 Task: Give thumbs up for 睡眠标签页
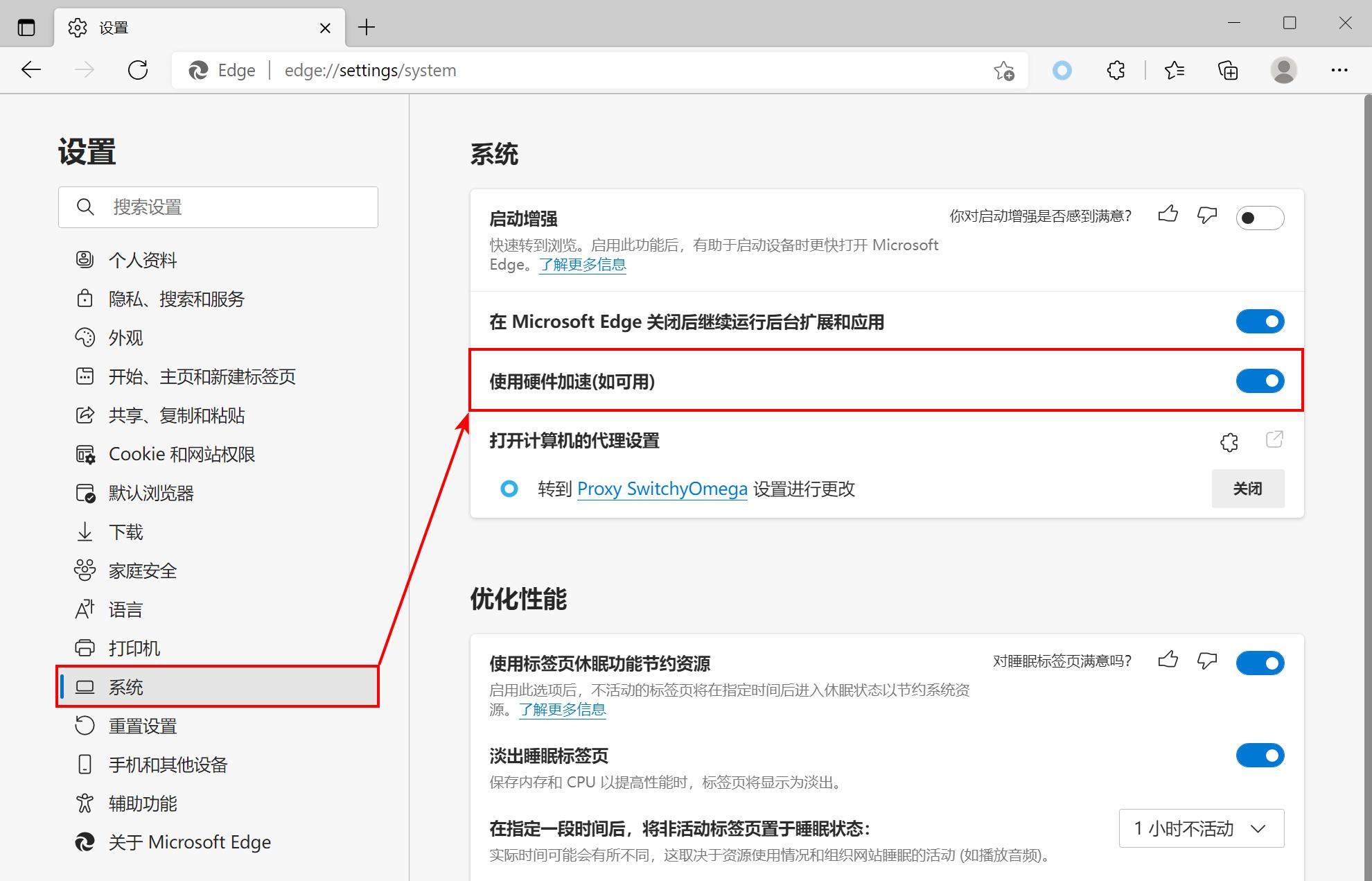[x=1168, y=659]
